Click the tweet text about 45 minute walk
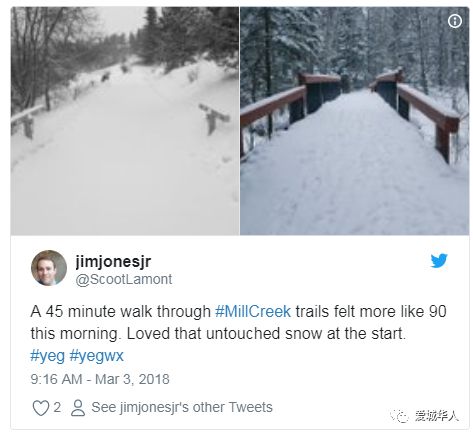Image resolution: width=473 pixels, height=436 pixels. click(238, 323)
